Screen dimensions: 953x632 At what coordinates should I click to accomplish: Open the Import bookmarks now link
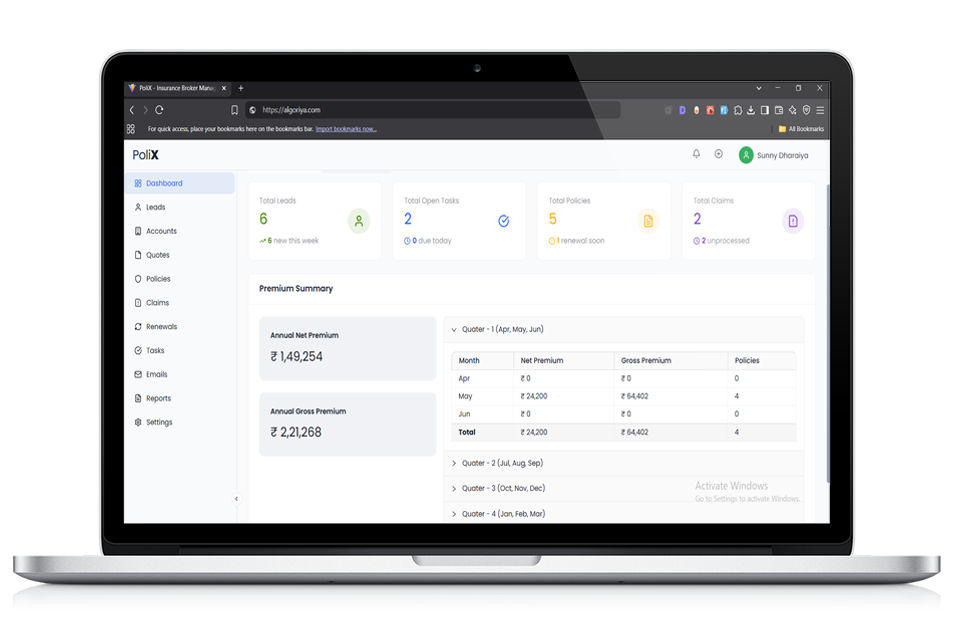346,129
